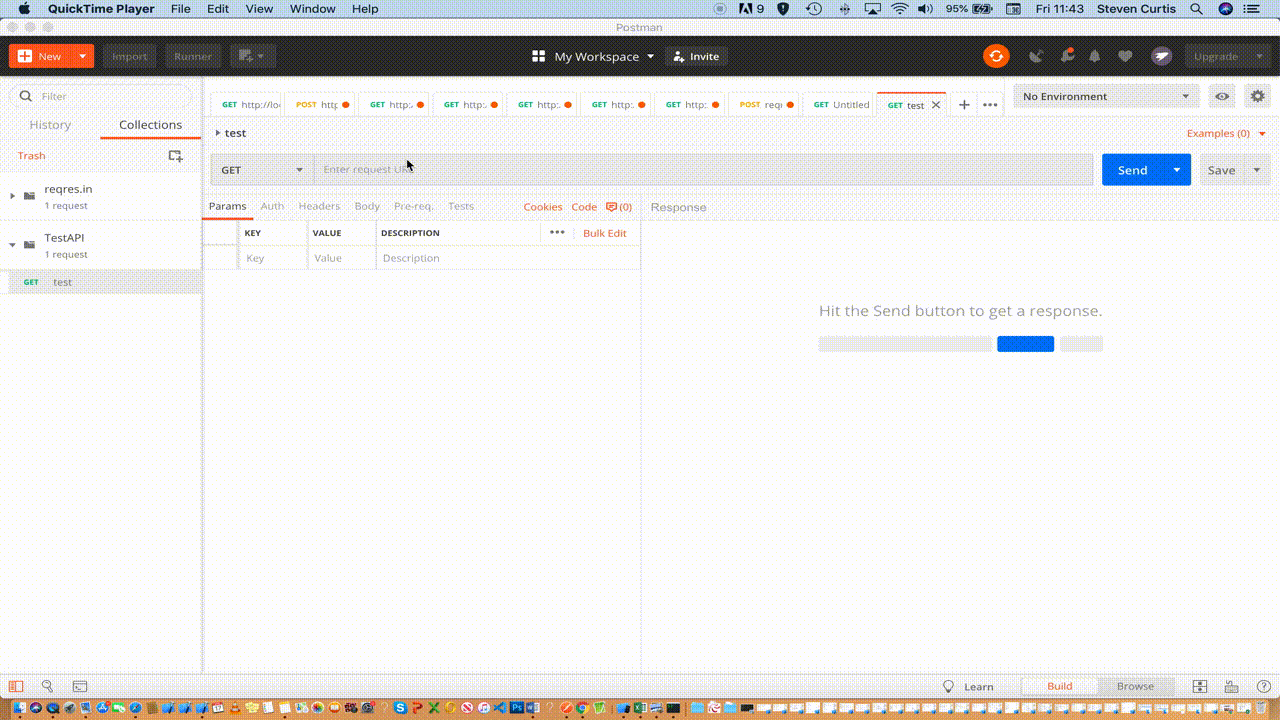Open Find and Replace magnifier in status bar
1280x720 pixels.
pyautogui.click(x=47, y=686)
